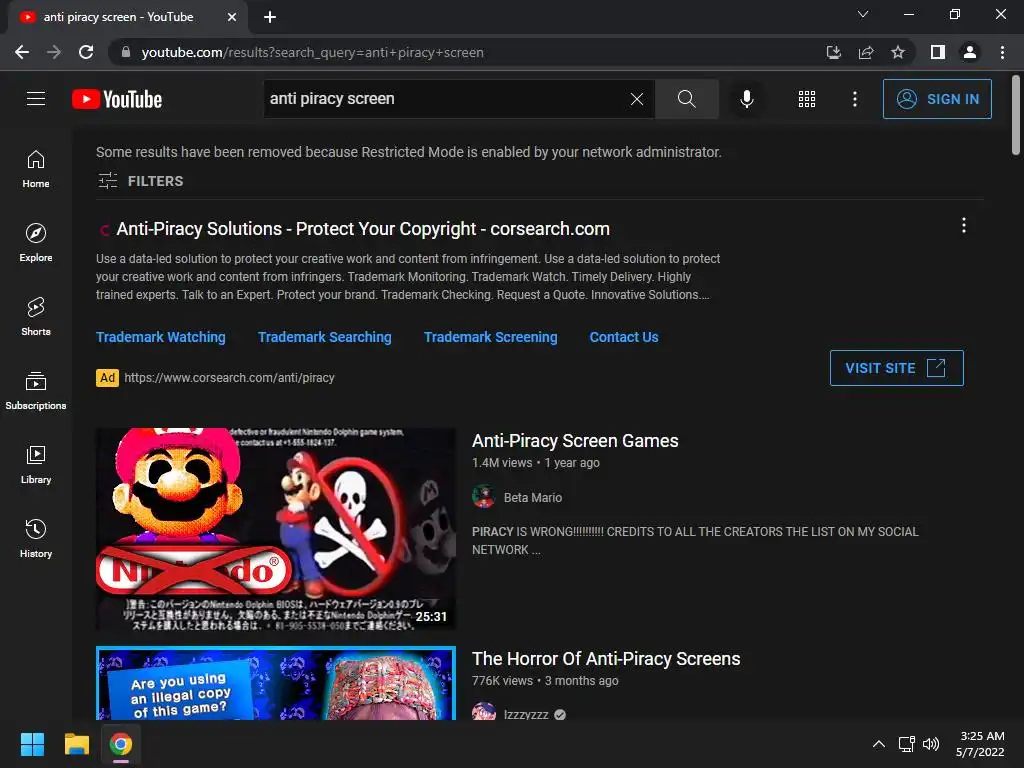
Task: Click the install app icon in address bar
Action: pos(833,52)
